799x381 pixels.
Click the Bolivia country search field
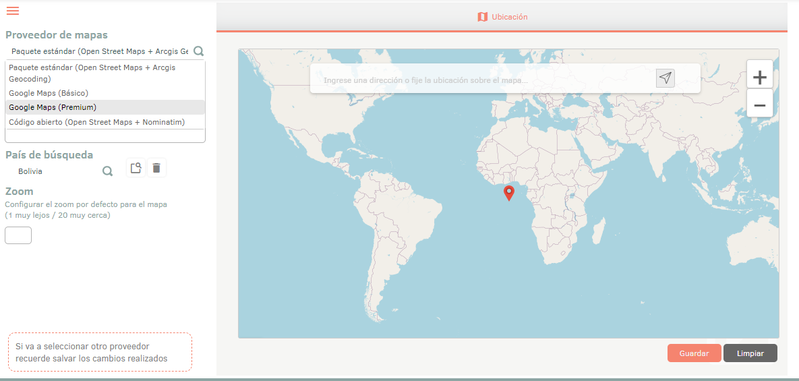pyautogui.click(x=56, y=171)
